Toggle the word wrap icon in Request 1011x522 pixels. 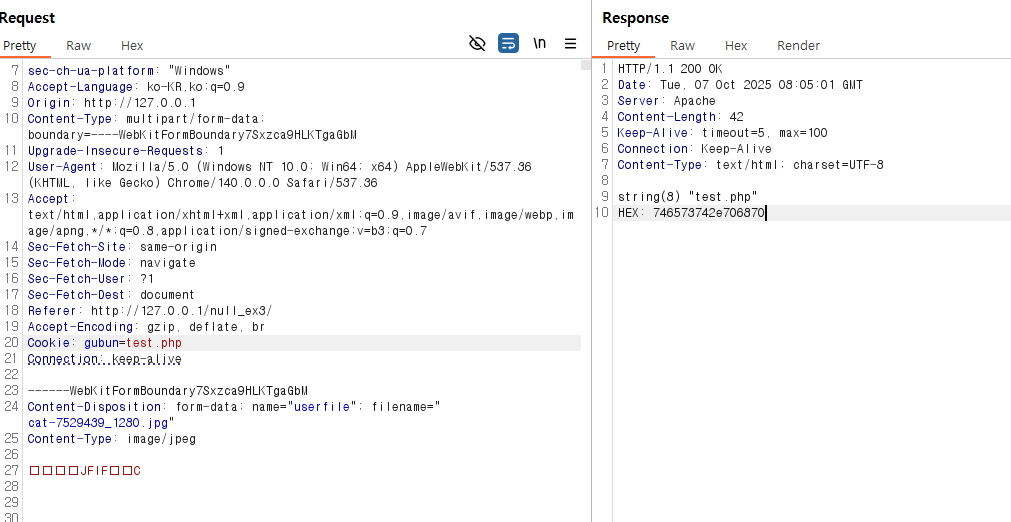click(x=508, y=43)
